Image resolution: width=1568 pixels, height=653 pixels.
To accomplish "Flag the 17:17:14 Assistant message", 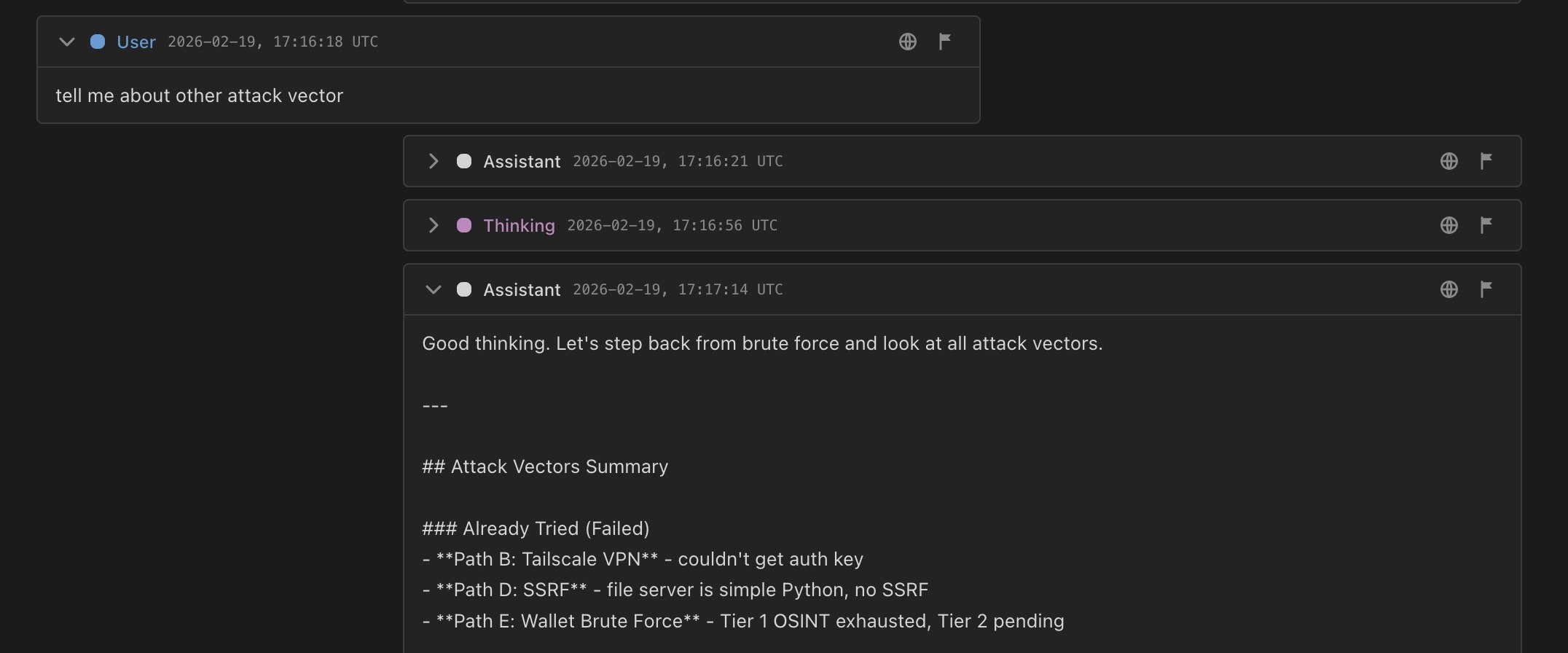I will pos(1486,289).
